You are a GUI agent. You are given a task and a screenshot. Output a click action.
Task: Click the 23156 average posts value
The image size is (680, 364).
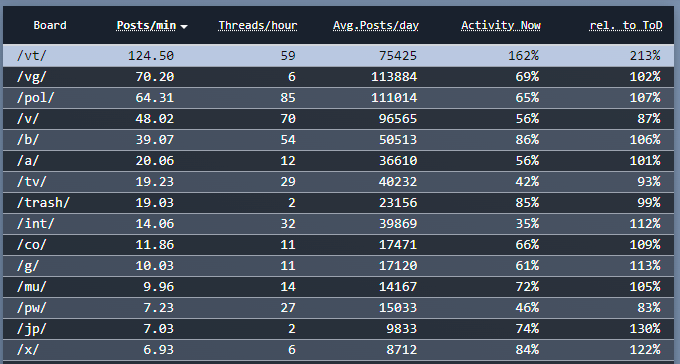(x=398, y=203)
